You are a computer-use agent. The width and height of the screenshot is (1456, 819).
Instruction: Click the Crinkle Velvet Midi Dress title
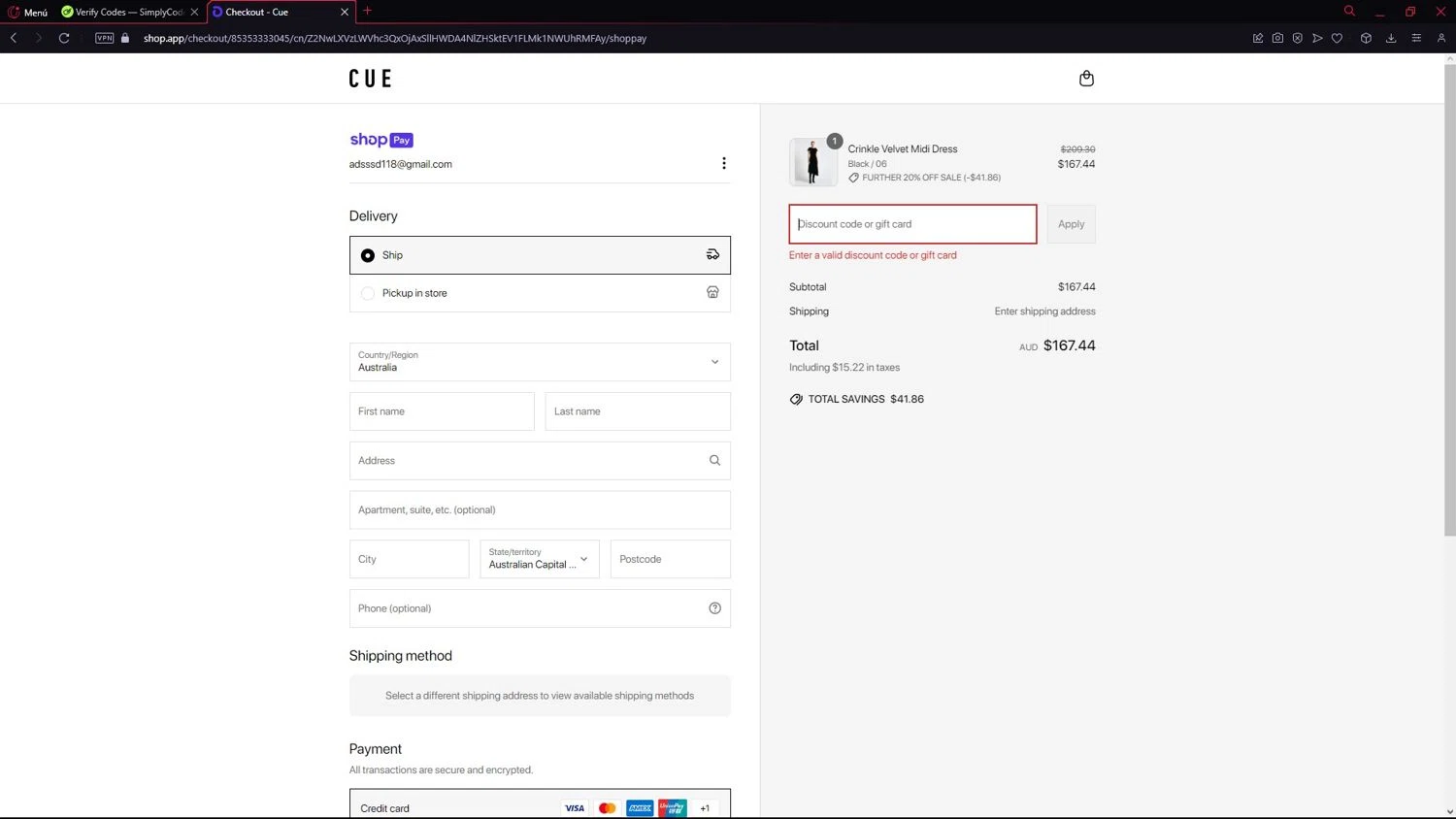tap(903, 148)
